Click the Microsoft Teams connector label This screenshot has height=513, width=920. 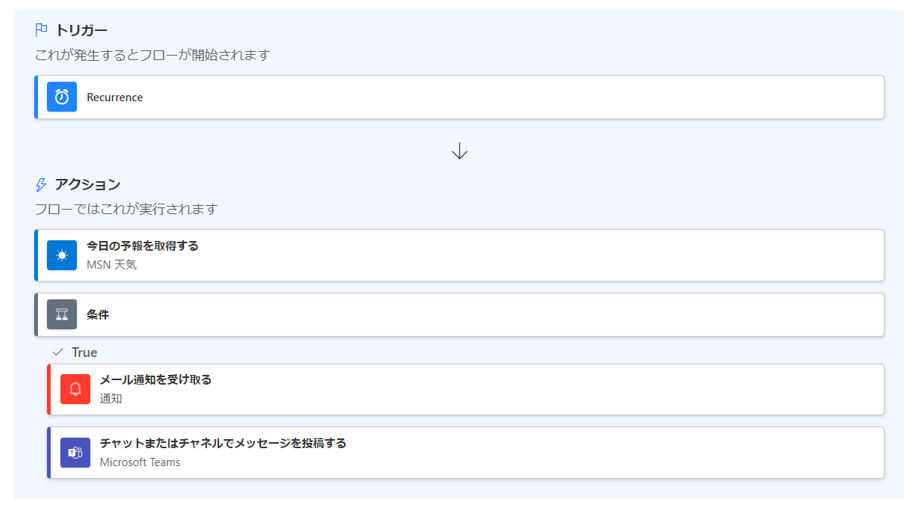tap(140, 462)
